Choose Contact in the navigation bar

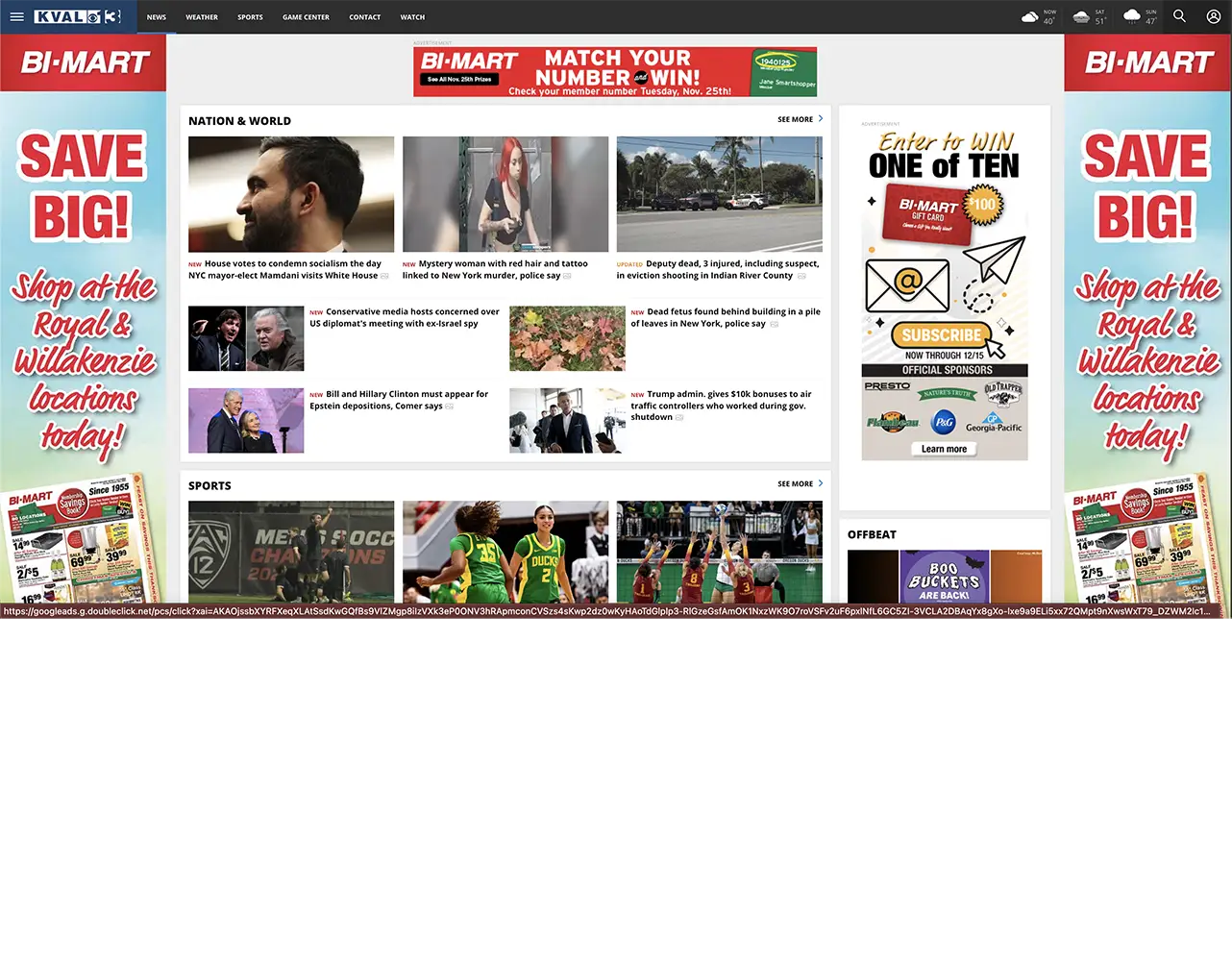pyautogui.click(x=364, y=17)
